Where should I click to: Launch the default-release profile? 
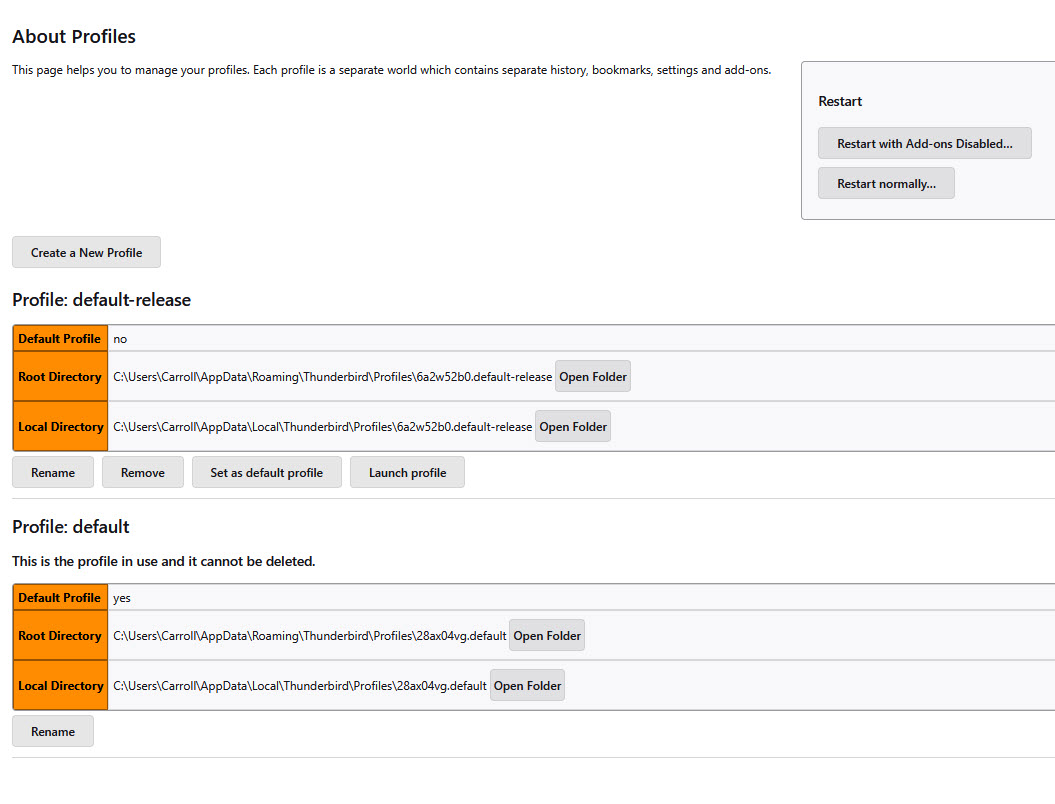pos(407,472)
